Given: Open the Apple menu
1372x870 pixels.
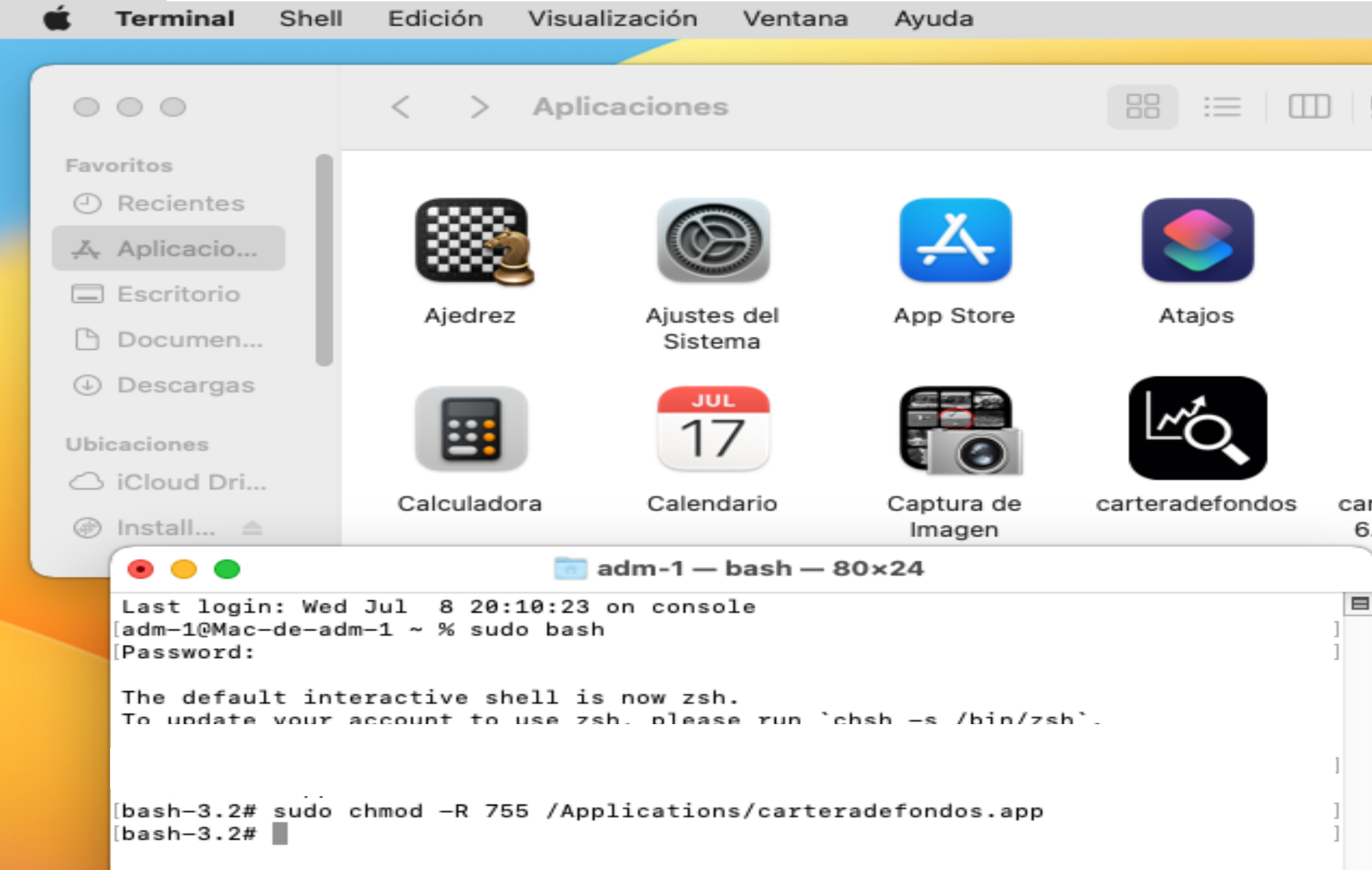Looking at the screenshot, I should (x=58, y=18).
